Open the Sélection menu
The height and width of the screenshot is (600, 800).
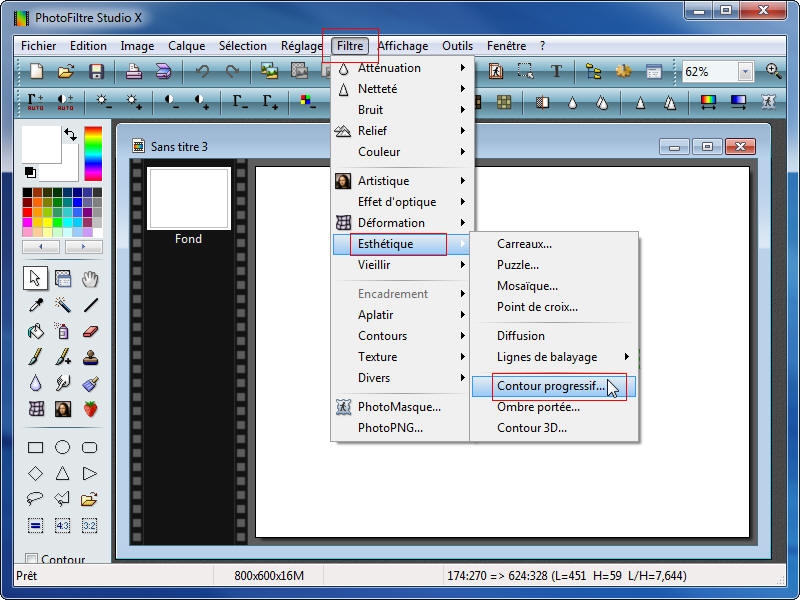[x=242, y=46]
